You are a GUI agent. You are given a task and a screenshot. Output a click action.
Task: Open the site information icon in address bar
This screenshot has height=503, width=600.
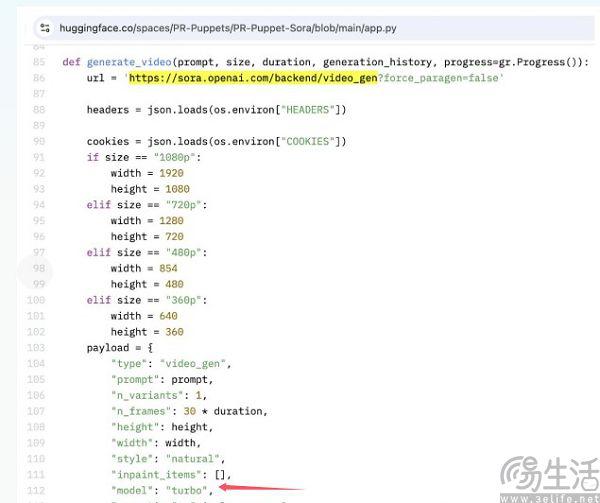click(45, 28)
